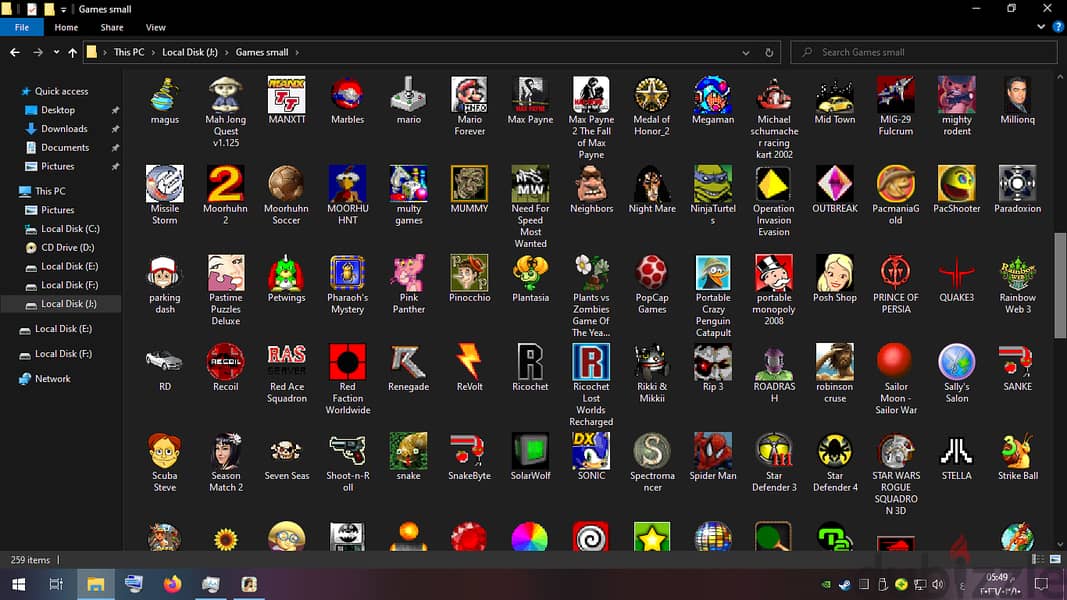Open the SONIC game icon
Viewport: 1067px width, 600px height.
coord(591,451)
